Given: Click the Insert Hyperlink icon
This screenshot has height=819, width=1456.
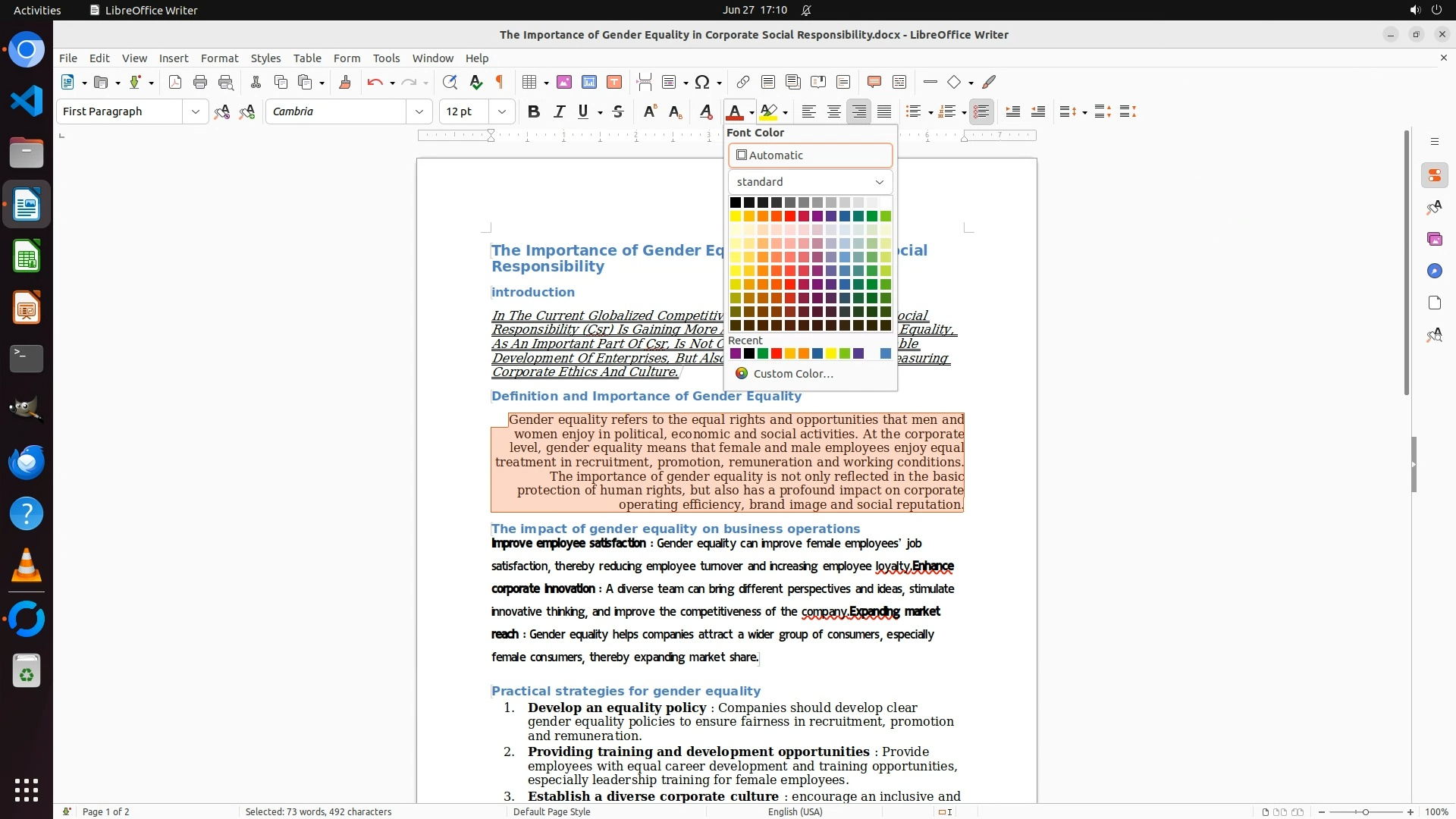Looking at the screenshot, I should click(x=743, y=83).
